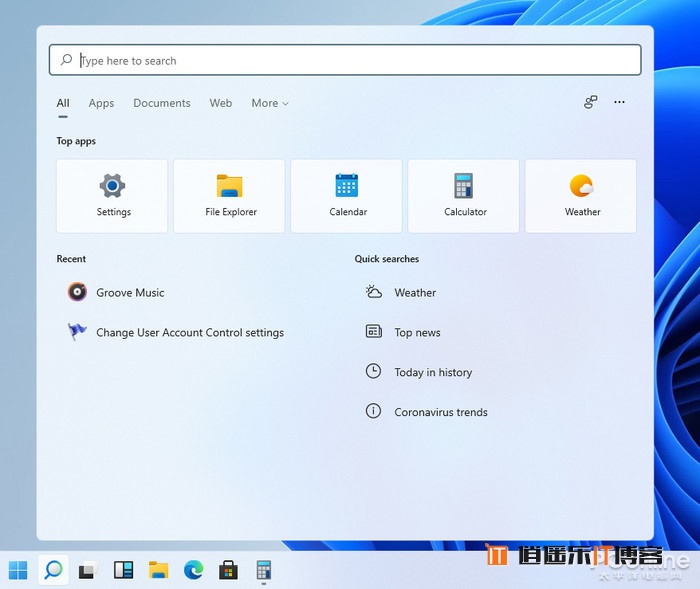The width and height of the screenshot is (700, 589).
Task: Open the Weather app tile in Top apps
Action: 581,196
